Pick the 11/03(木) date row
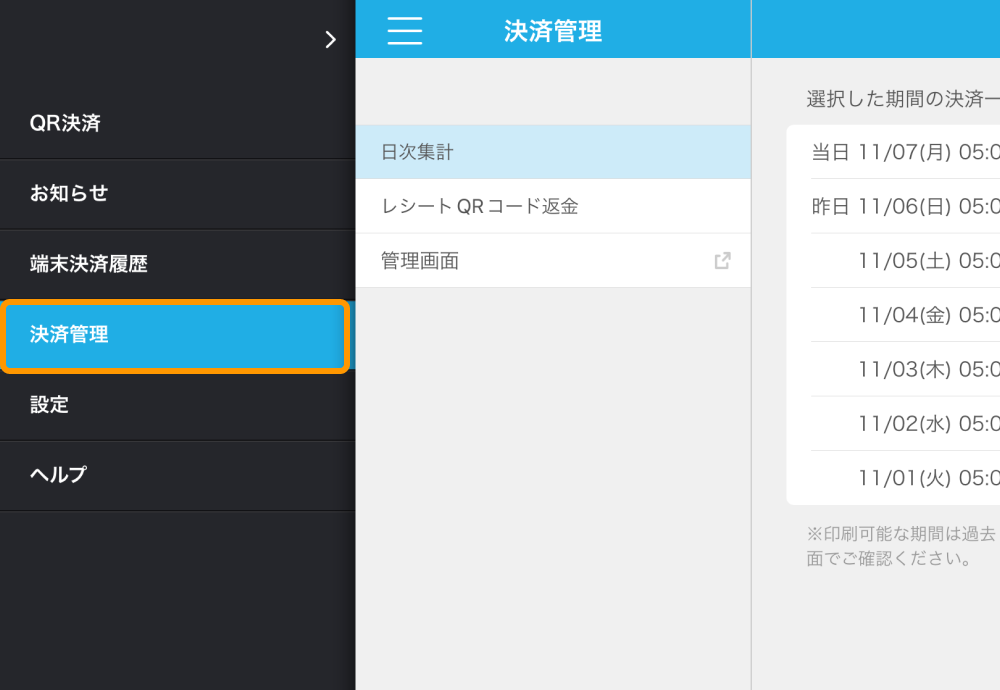The image size is (1000, 690). (926, 369)
